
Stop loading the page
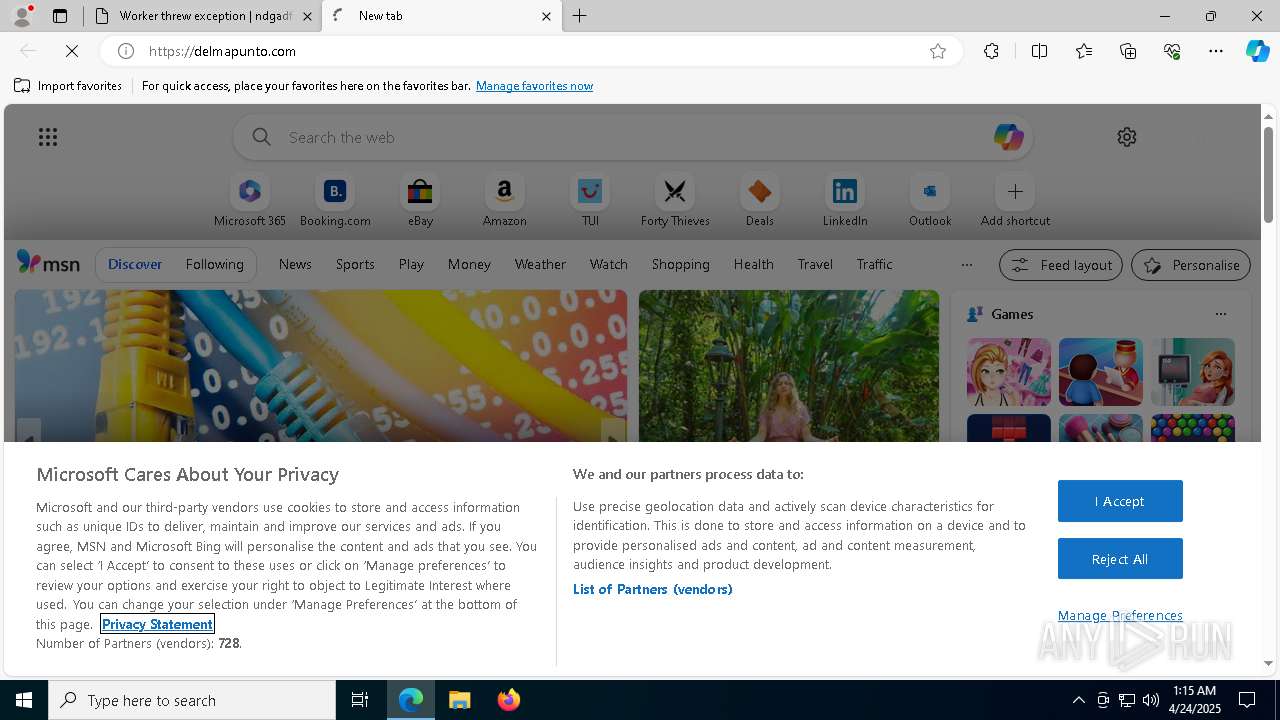point(72,51)
